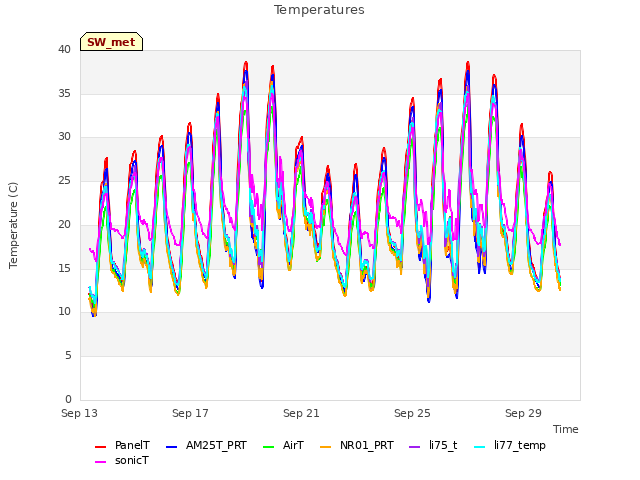The width and height of the screenshot is (640, 480).
Task: Toggle the NR01_PRT legend entry
Action: [357, 445]
